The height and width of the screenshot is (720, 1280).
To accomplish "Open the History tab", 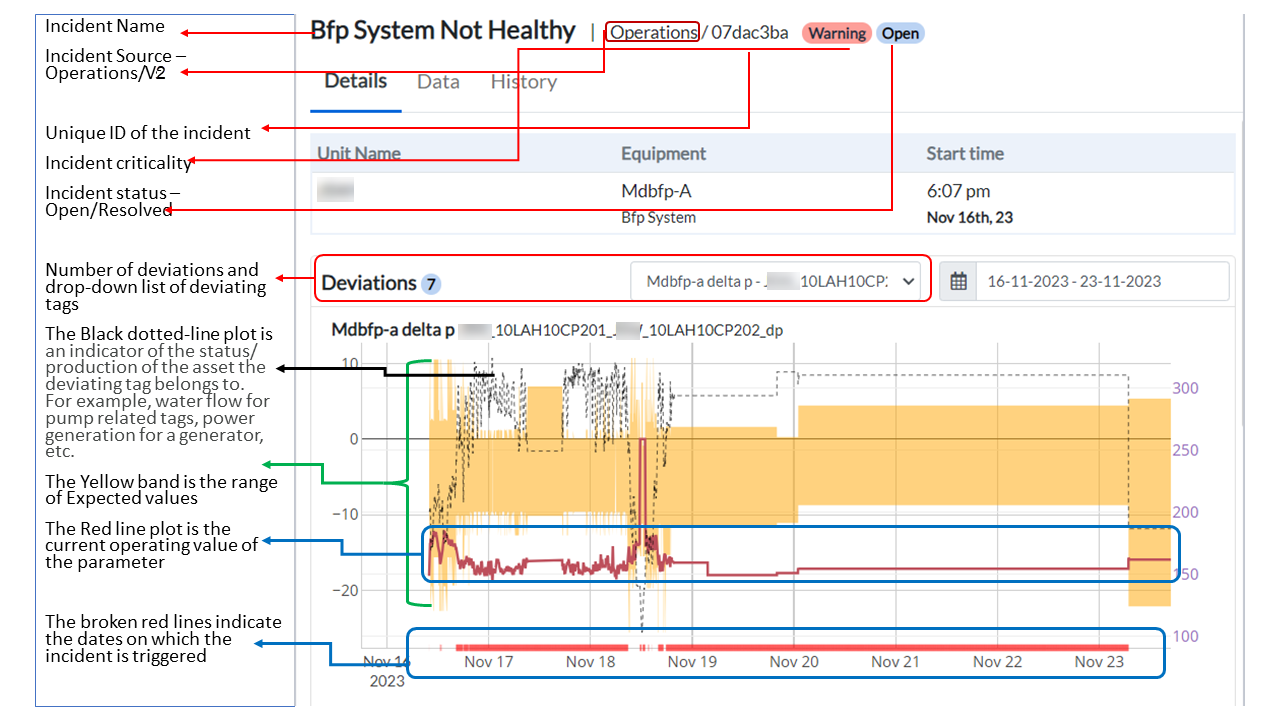I will tap(523, 82).
